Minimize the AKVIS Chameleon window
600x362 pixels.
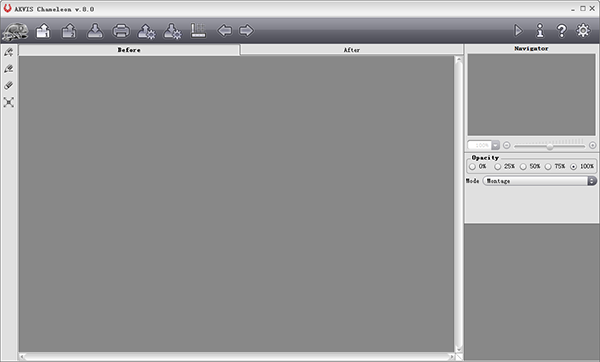573,9
